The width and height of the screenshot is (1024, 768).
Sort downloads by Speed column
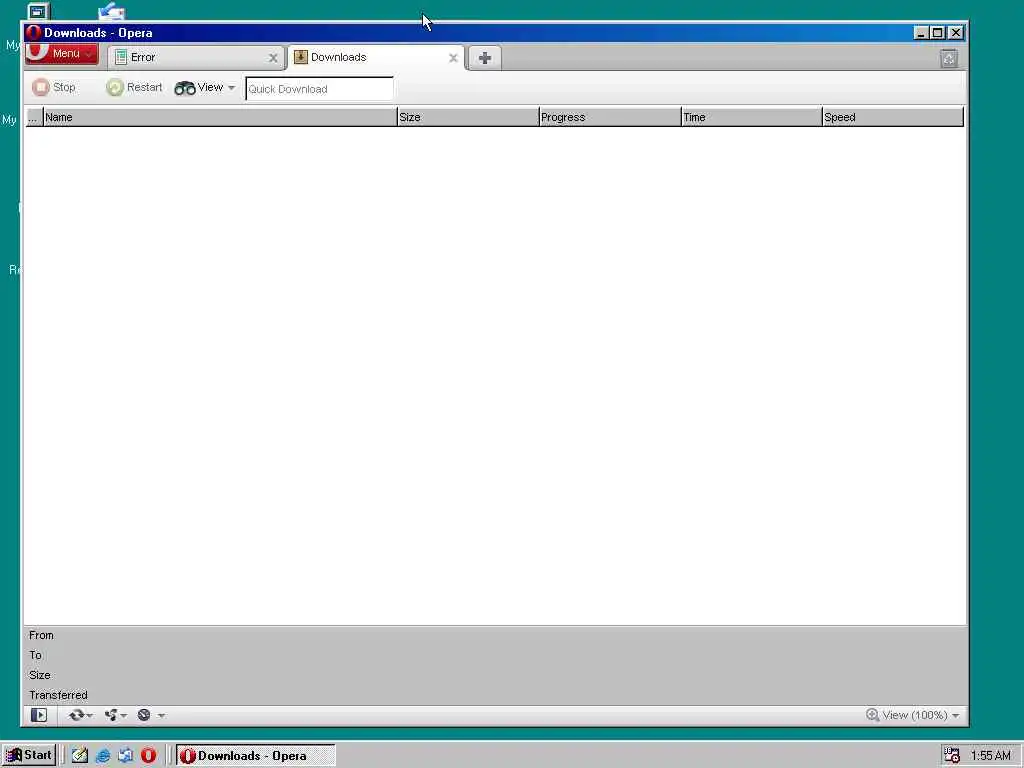pyautogui.click(x=893, y=118)
